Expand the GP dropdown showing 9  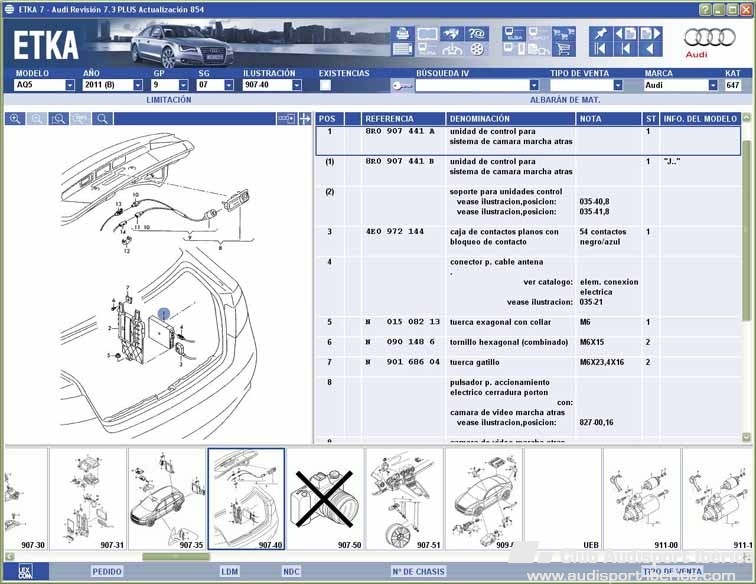pos(183,85)
